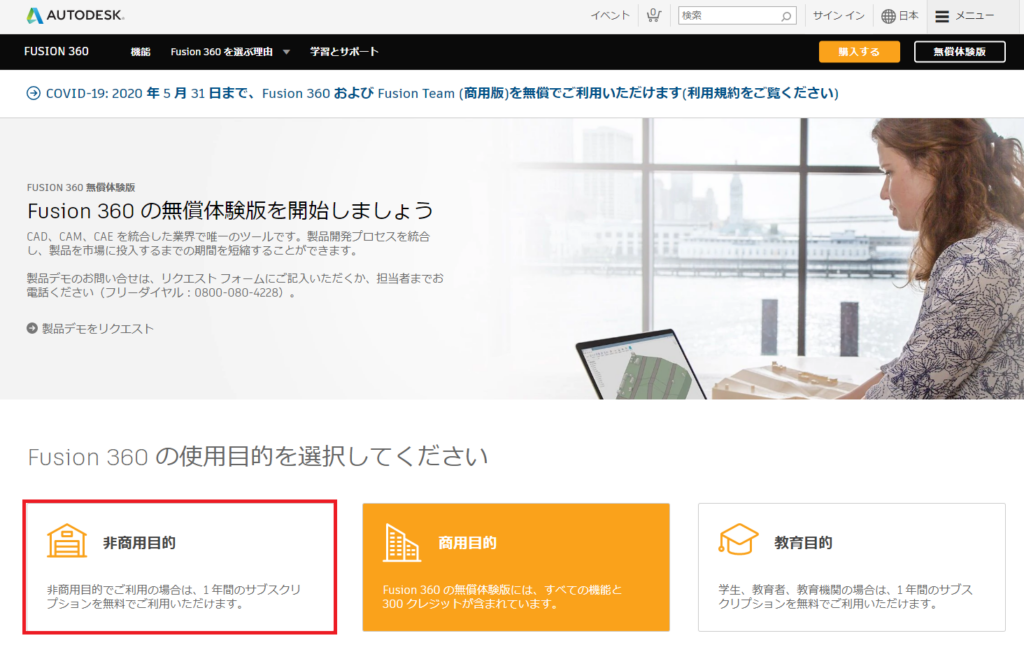Click the orange 購入する button

click(859, 52)
